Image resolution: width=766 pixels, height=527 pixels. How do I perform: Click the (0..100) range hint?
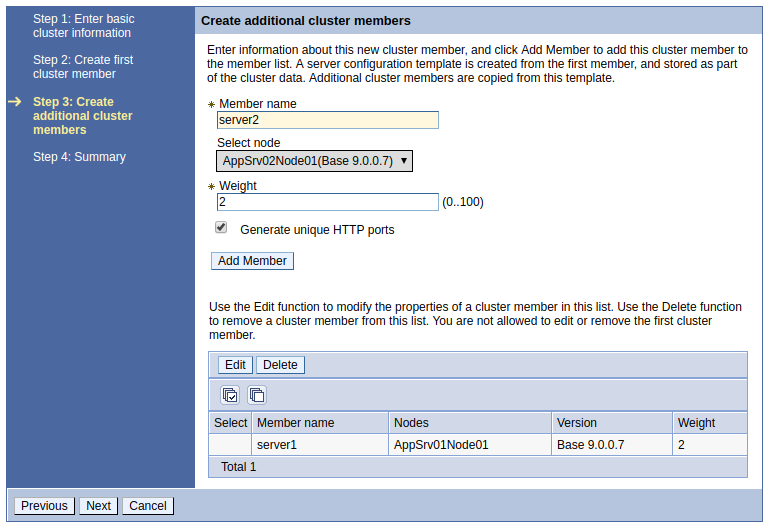point(463,202)
